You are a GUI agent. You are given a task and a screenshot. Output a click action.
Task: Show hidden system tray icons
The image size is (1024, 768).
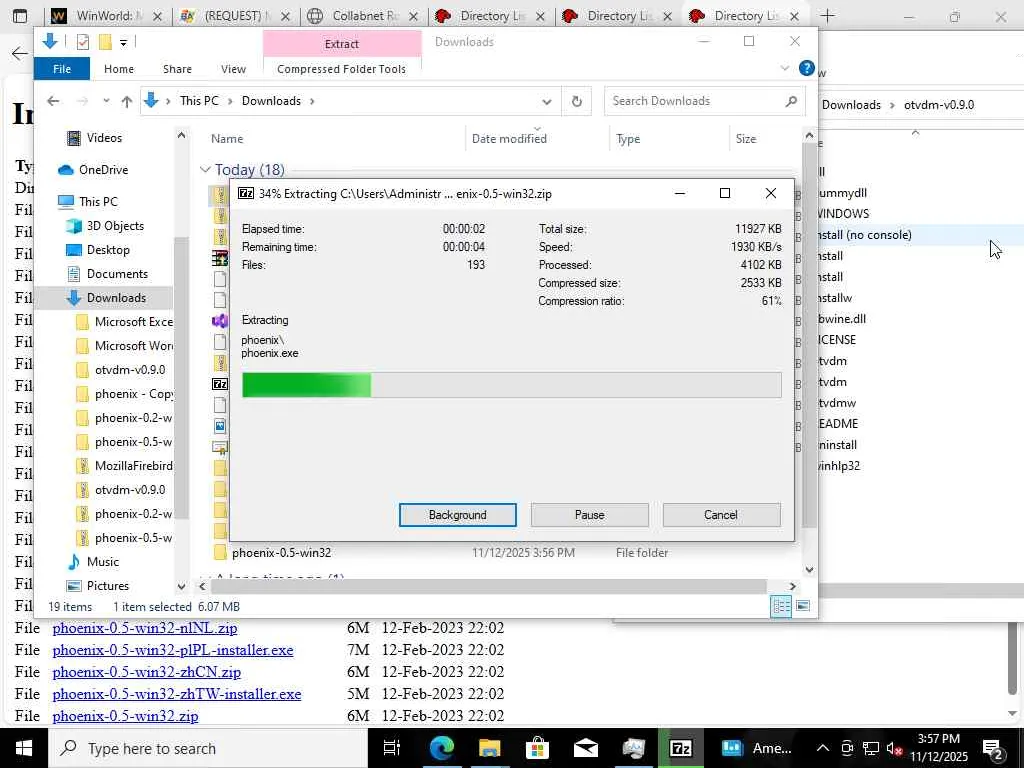click(x=823, y=748)
